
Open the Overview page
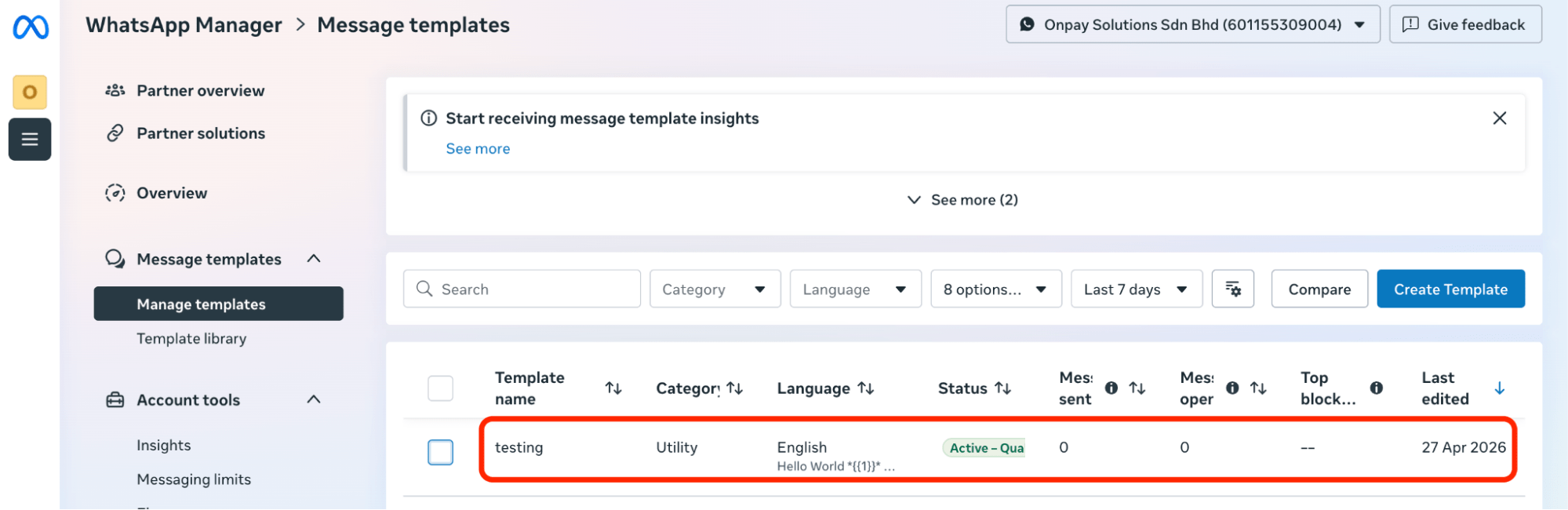172,193
